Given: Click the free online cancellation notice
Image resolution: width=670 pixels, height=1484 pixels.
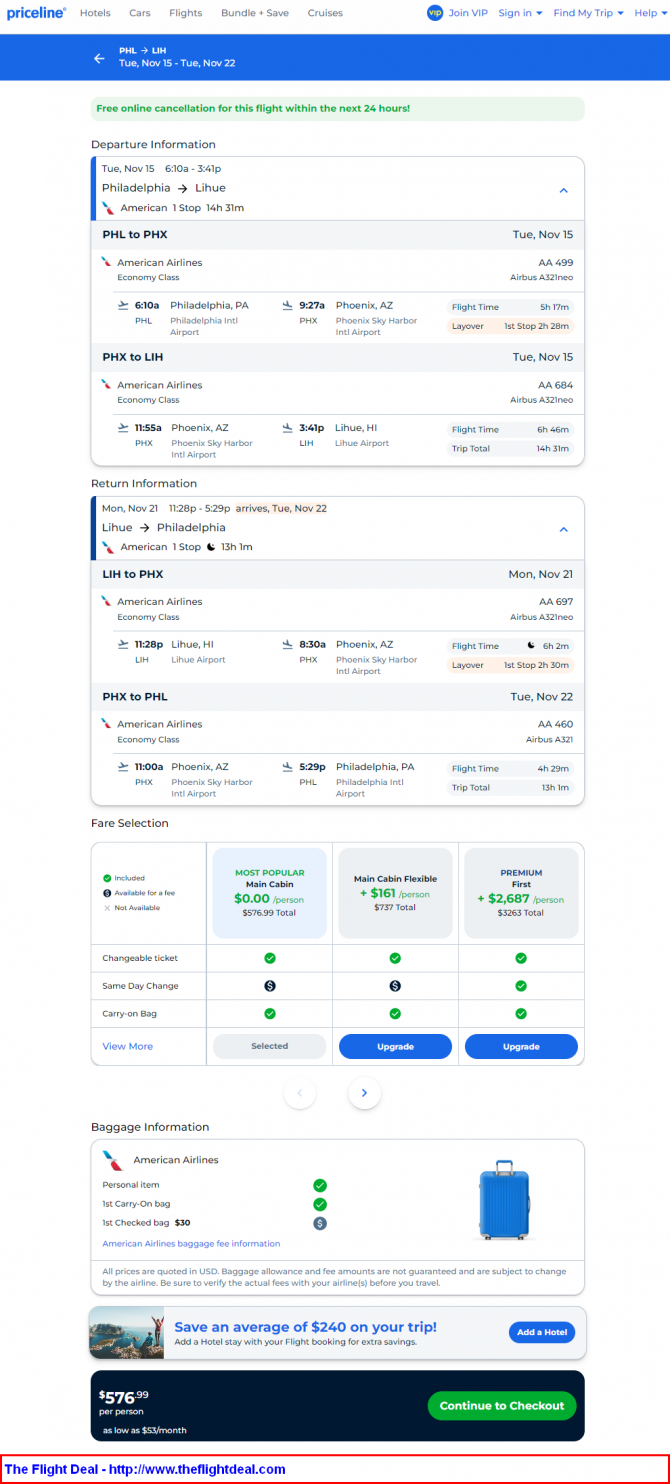Looking at the screenshot, I should [x=337, y=108].
